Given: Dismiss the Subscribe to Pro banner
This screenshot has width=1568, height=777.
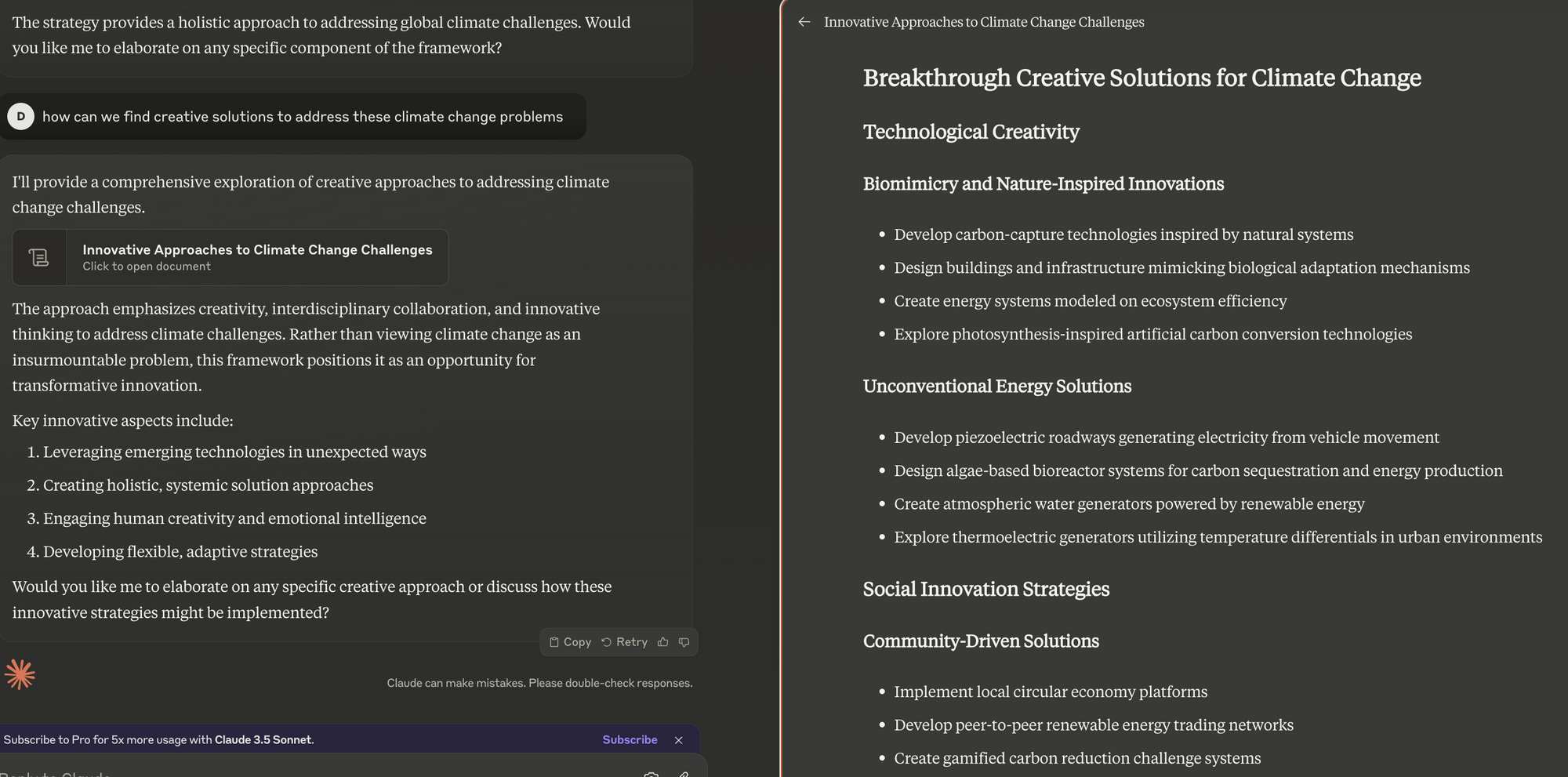Looking at the screenshot, I should 678,740.
